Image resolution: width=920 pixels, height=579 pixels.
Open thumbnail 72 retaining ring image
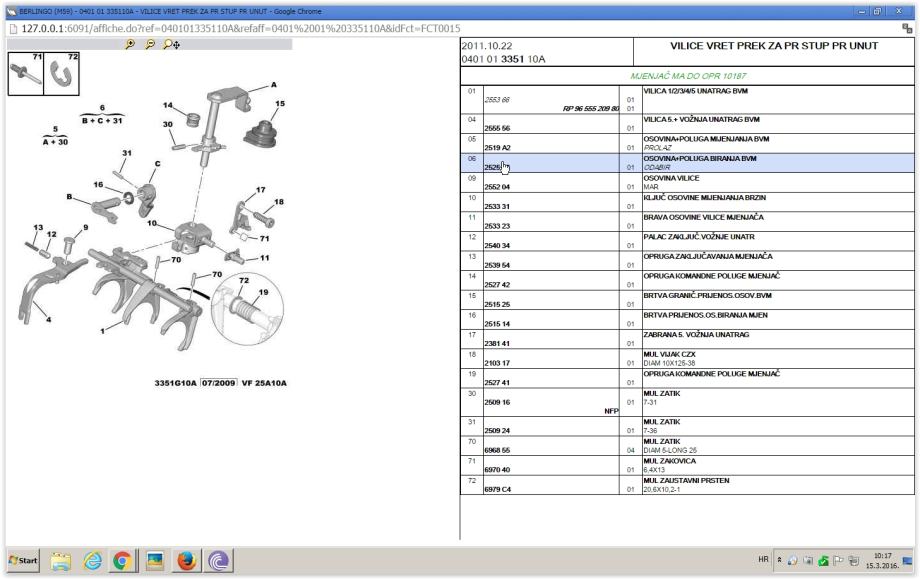click(61, 73)
